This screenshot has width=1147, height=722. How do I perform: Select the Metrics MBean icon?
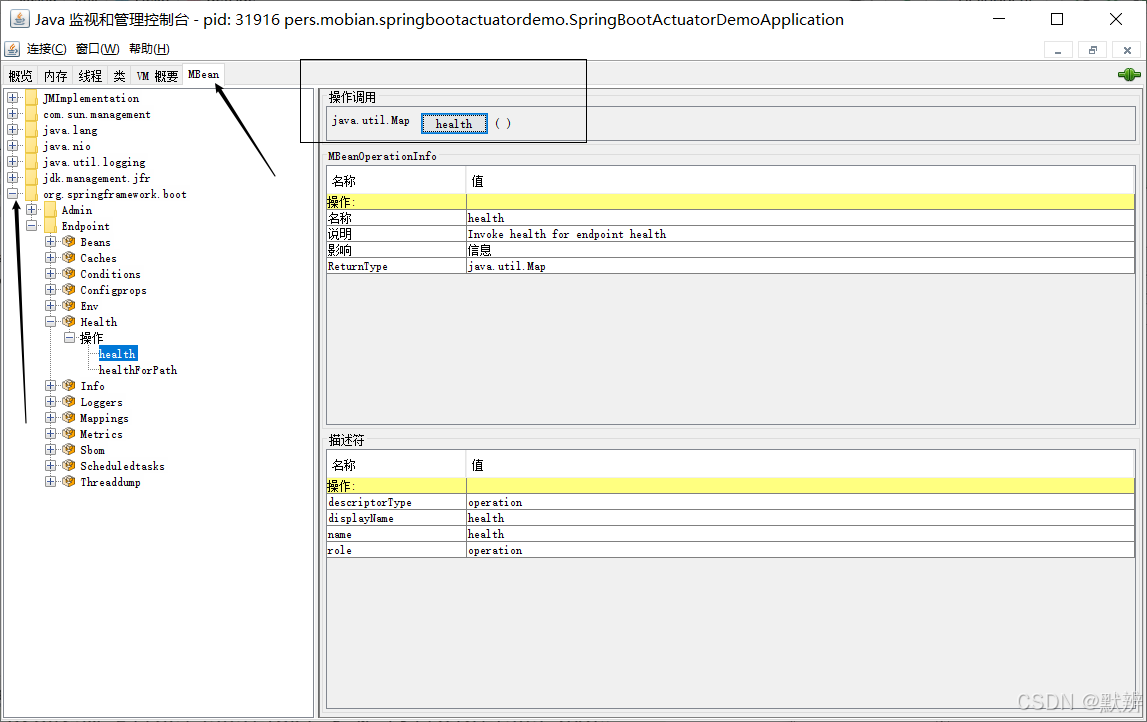click(x=67, y=434)
